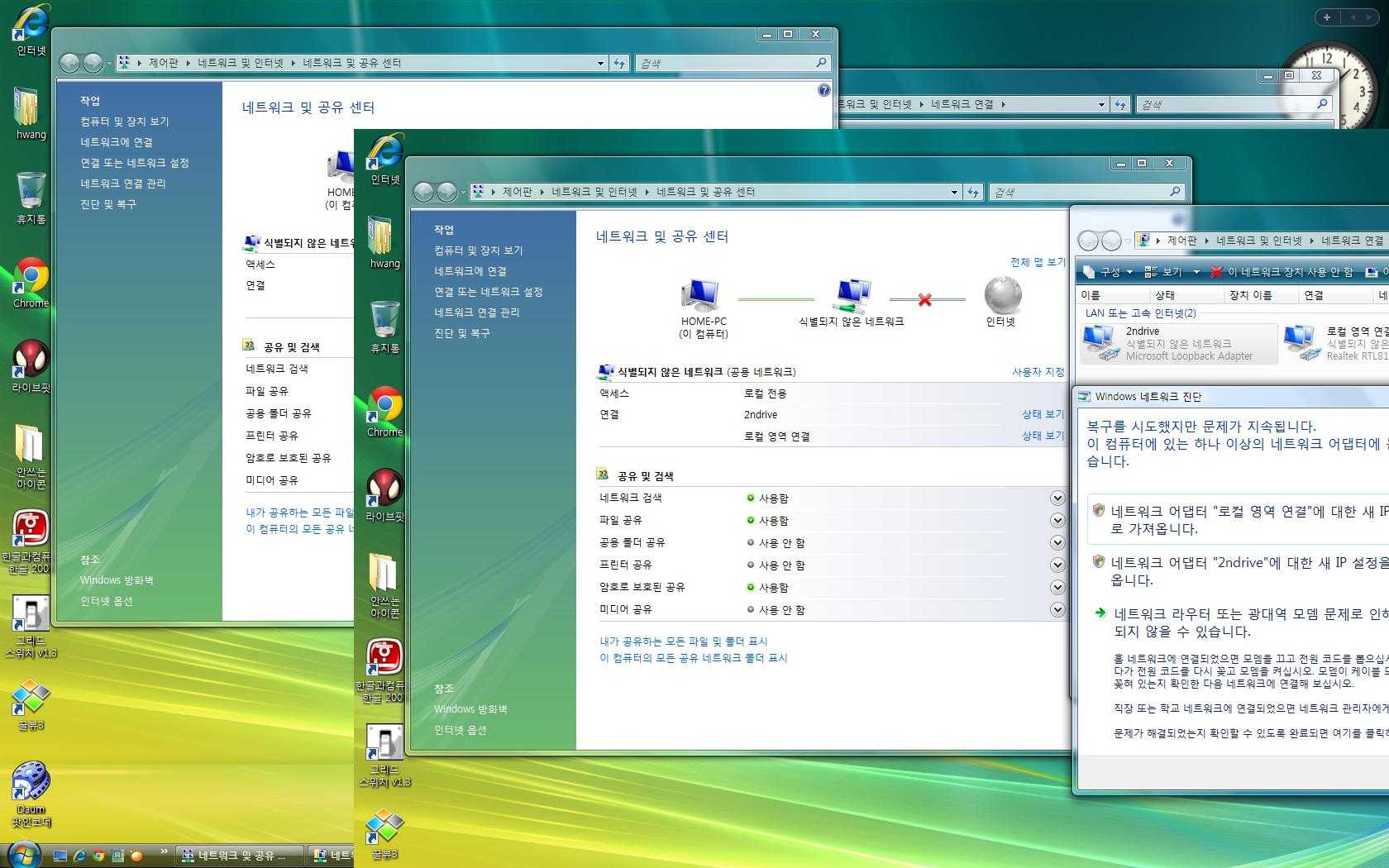Screen dimensions: 1389x868
Task: Expand the 네트워크 검색 sharing option chevron
Action: coord(1057,498)
